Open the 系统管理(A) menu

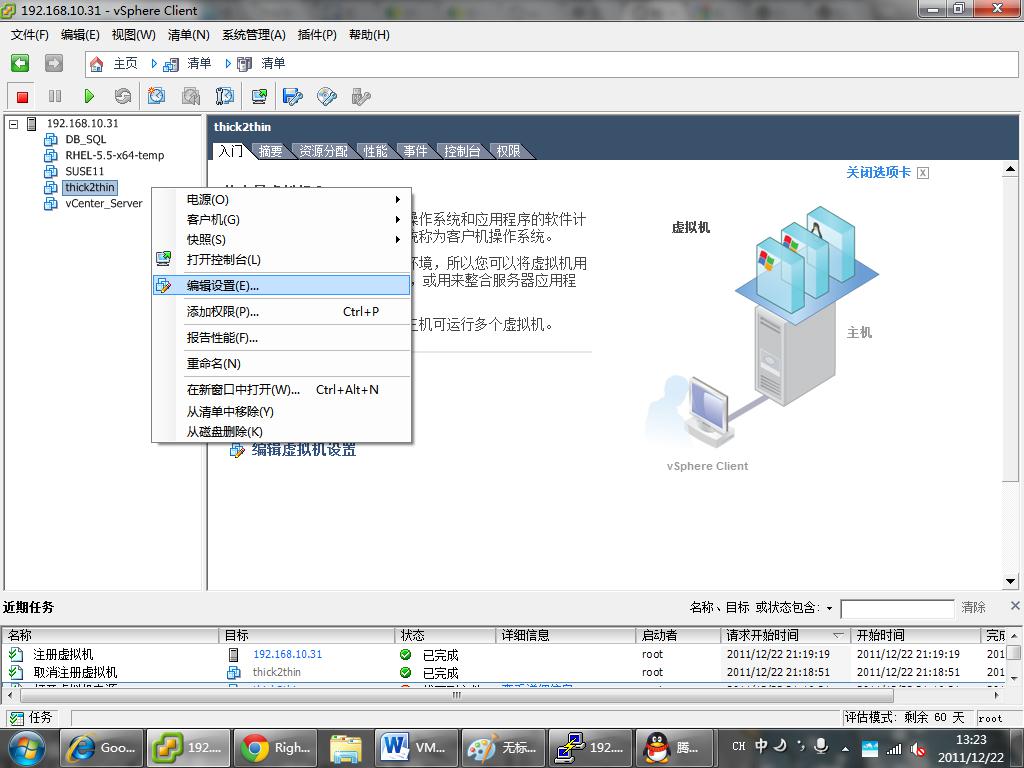(x=253, y=35)
